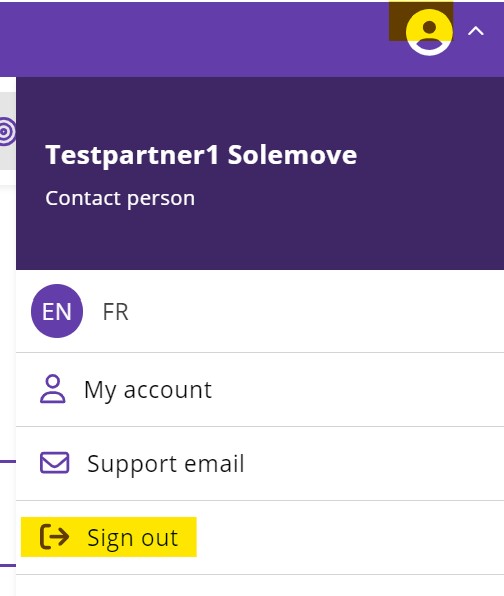Open the Support email menu entry
504x596 pixels.
click(x=260, y=463)
